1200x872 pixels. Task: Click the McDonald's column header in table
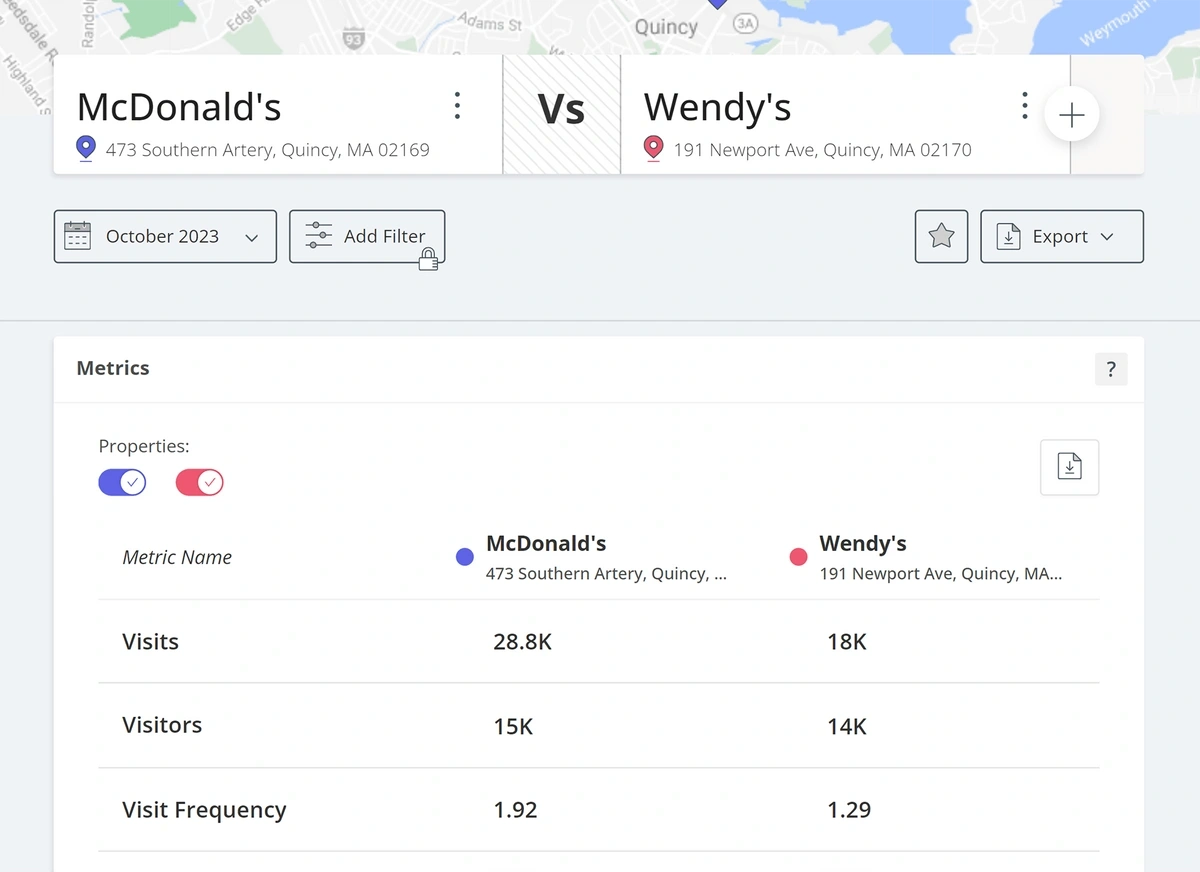point(546,544)
